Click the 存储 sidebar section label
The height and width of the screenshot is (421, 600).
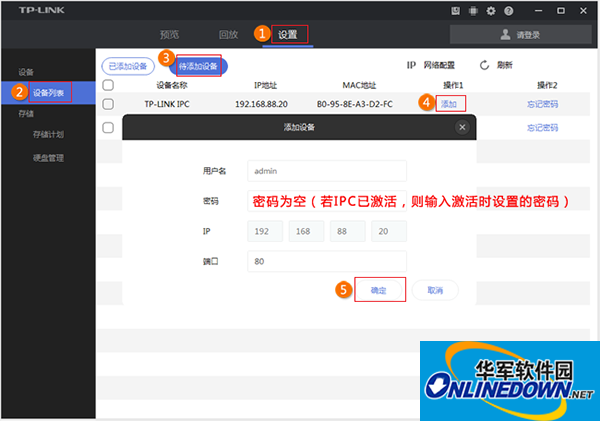(26, 114)
